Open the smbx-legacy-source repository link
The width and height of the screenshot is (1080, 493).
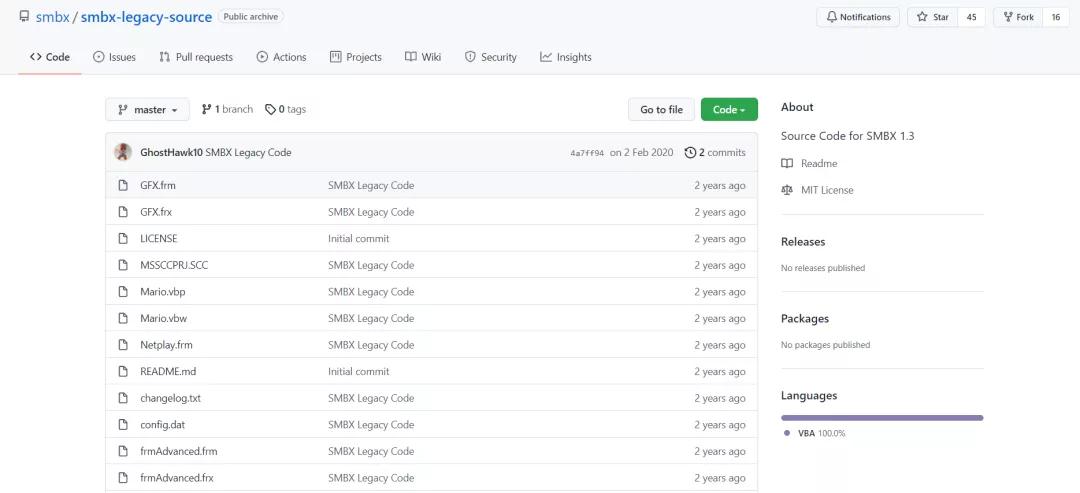147,17
